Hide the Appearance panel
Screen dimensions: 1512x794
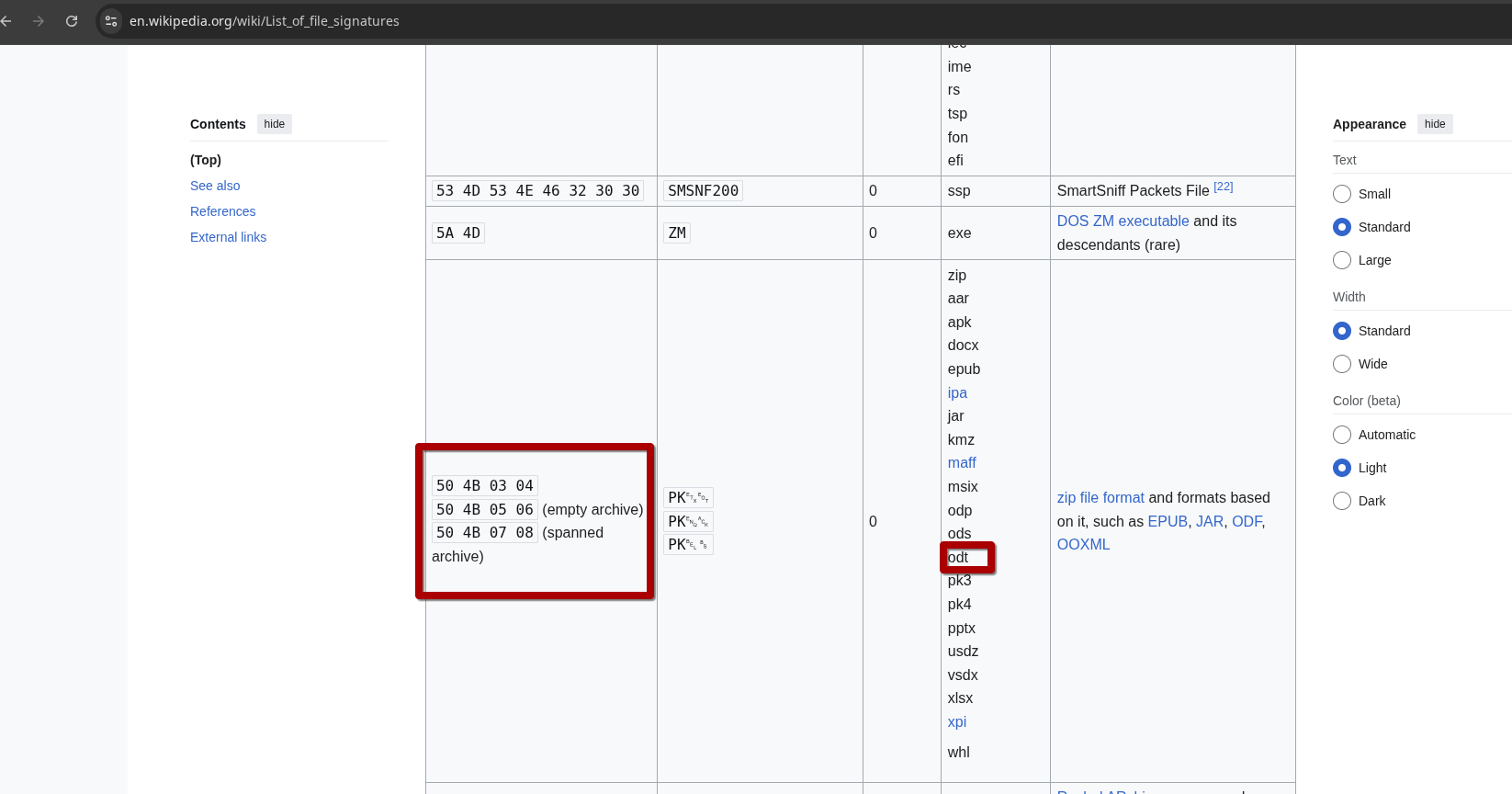(x=1434, y=124)
